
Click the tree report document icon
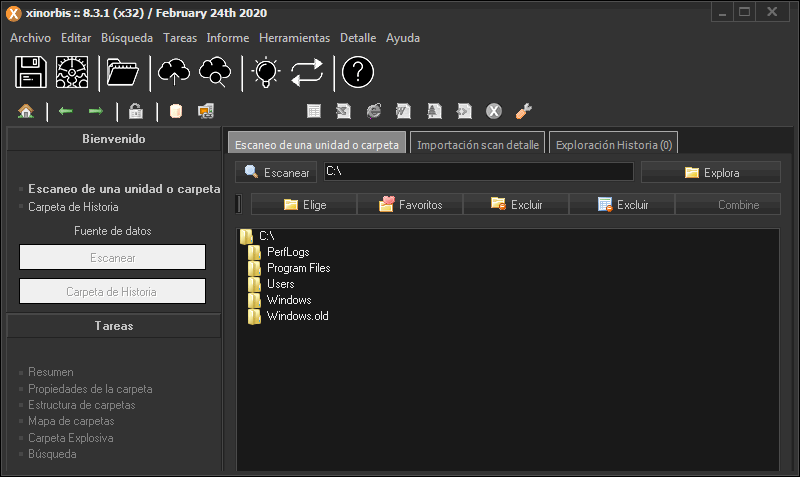point(434,111)
